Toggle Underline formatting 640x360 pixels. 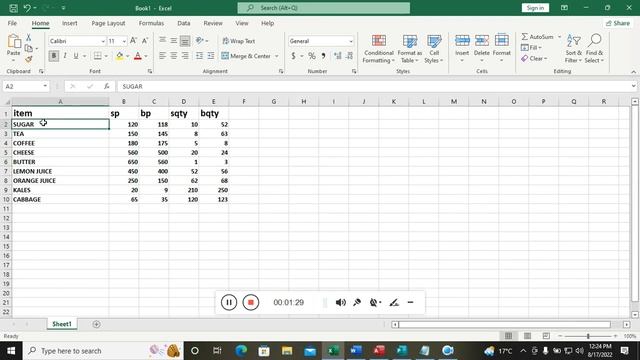pos(76,56)
